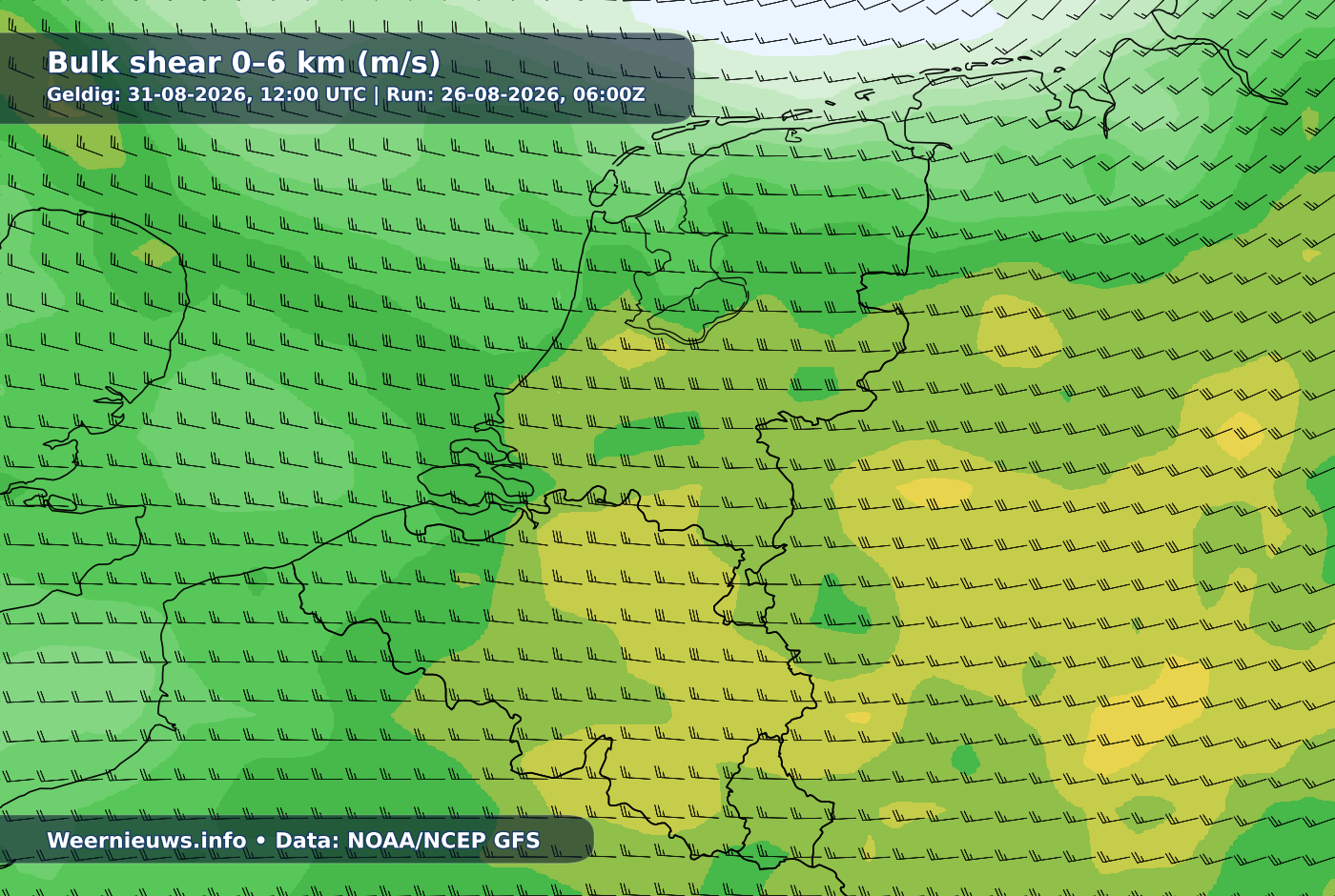Click the "NOAA/NCEP GFS" data credit
The image size is (1335, 896).
[443, 841]
